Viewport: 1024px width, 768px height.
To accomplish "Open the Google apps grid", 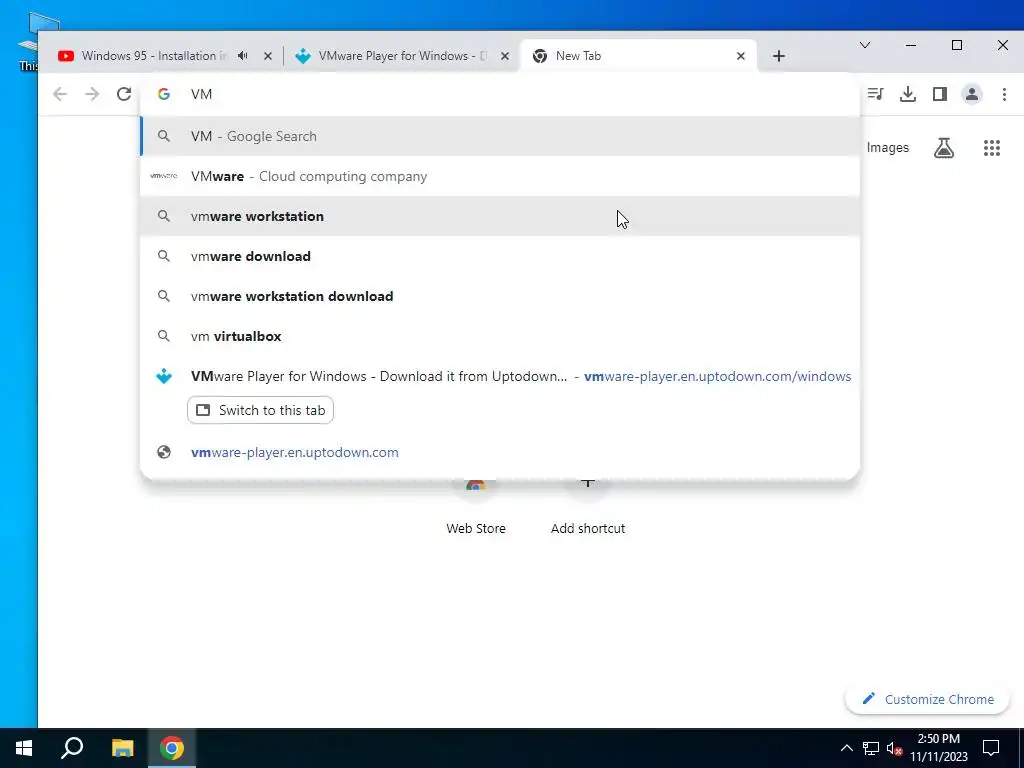I will click(991, 148).
